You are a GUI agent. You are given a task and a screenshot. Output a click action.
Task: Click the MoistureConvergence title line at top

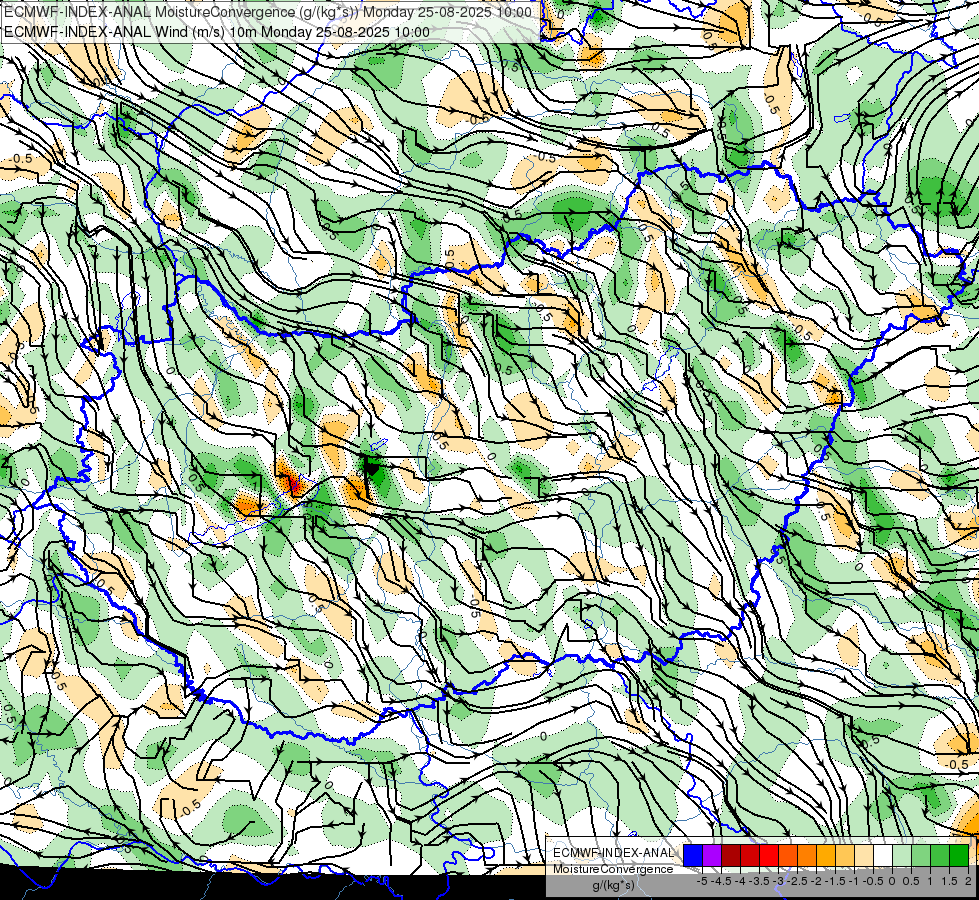pos(268,12)
